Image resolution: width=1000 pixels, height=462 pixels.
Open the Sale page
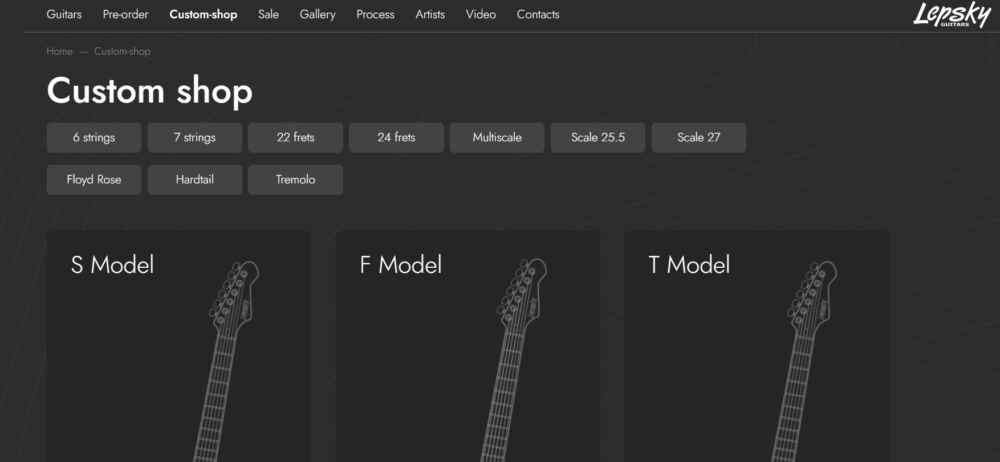[x=268, y=15]
